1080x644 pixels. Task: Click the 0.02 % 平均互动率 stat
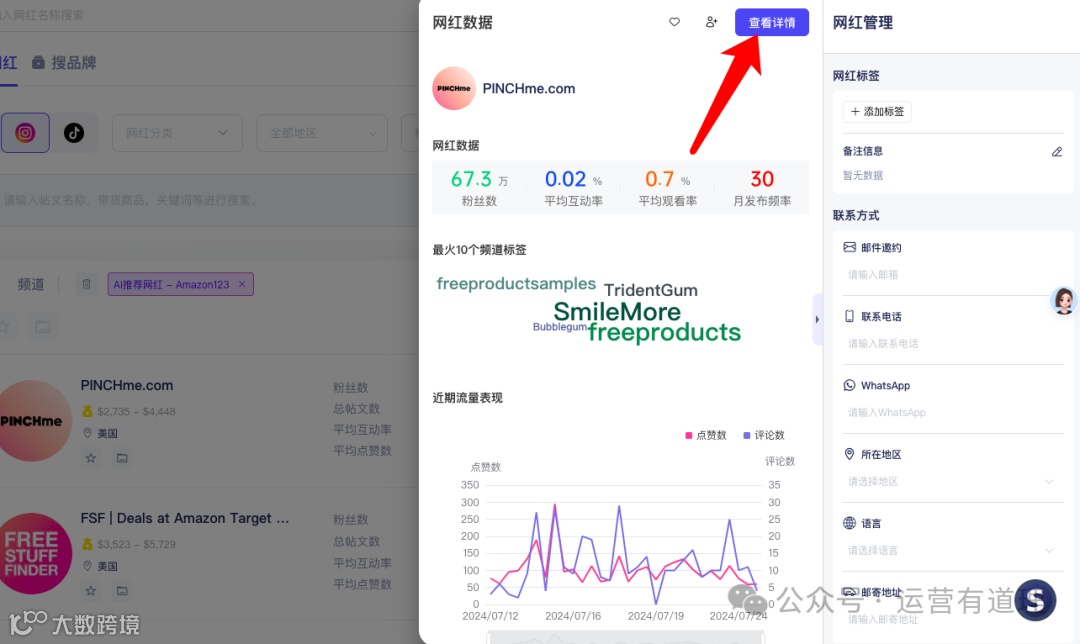573,187
